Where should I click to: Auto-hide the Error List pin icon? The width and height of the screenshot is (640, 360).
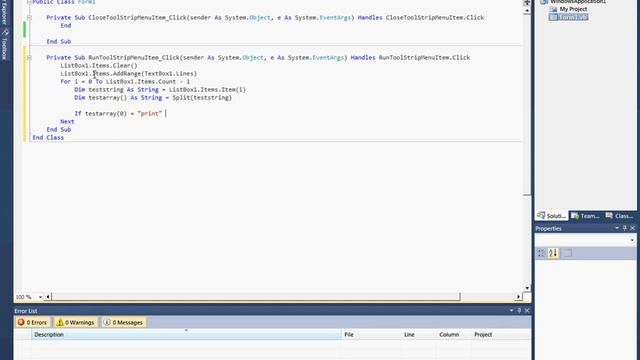[519, 311]
